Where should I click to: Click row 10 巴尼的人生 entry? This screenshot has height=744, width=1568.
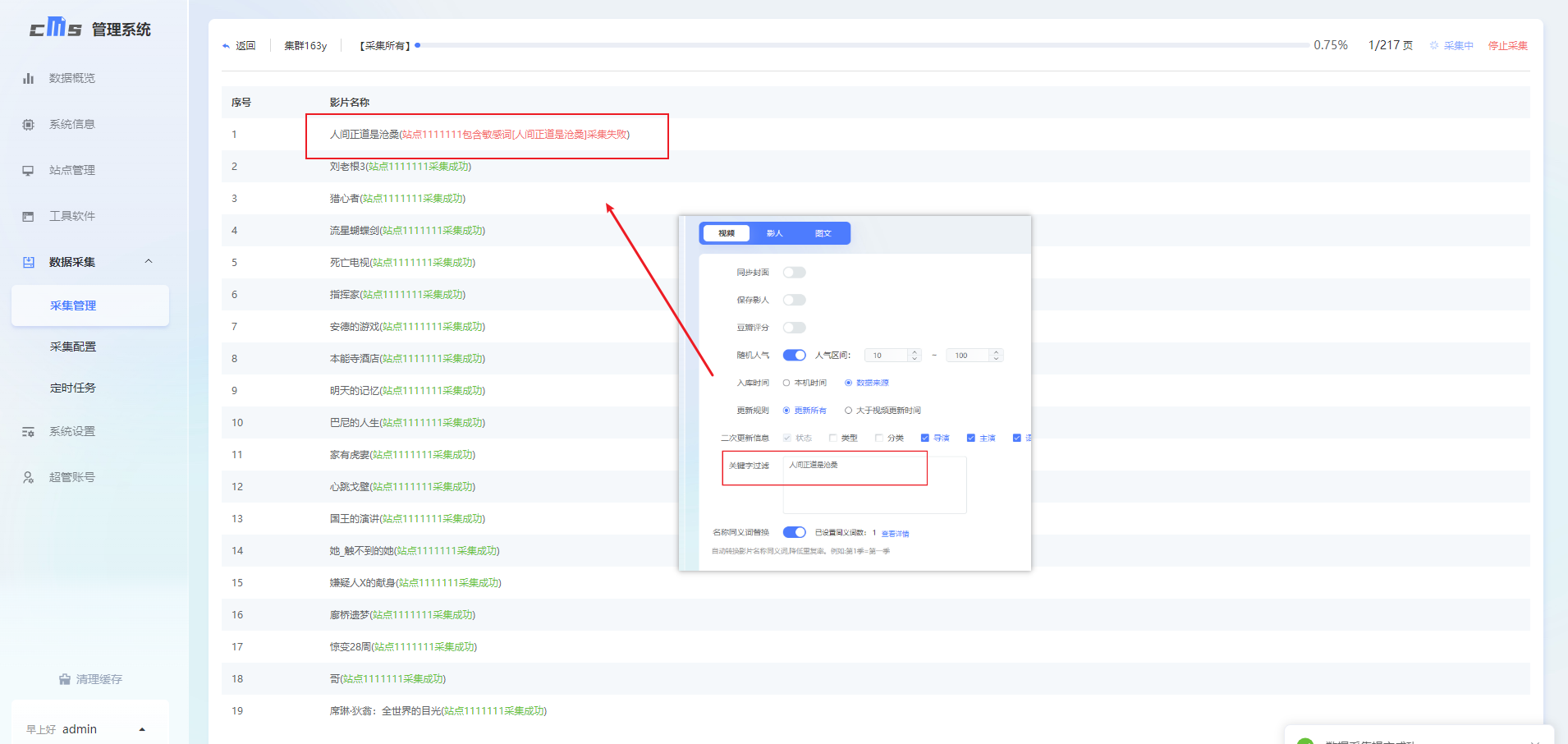pyautogui.click(x=407, y=422)
